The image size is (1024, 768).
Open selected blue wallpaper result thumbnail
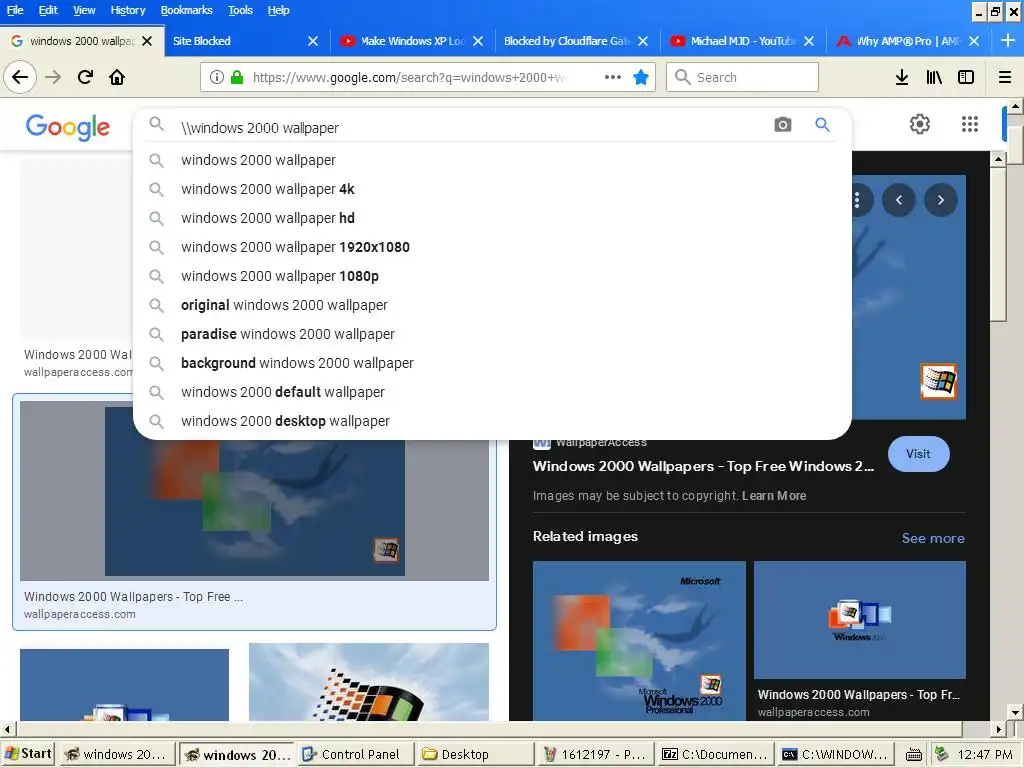click(x=254, y=491)
